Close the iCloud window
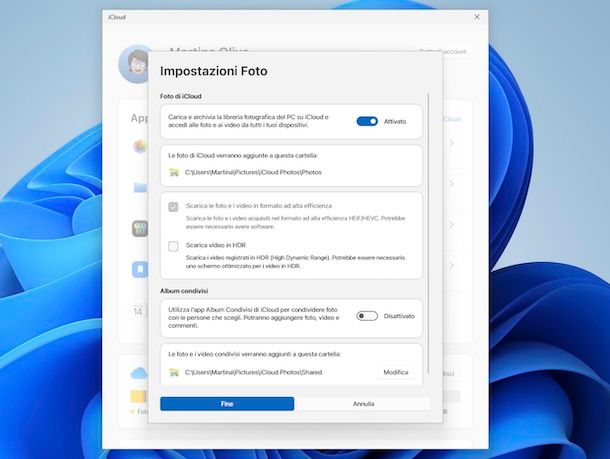This screenshot has width=610, height=459. [477, 17]
